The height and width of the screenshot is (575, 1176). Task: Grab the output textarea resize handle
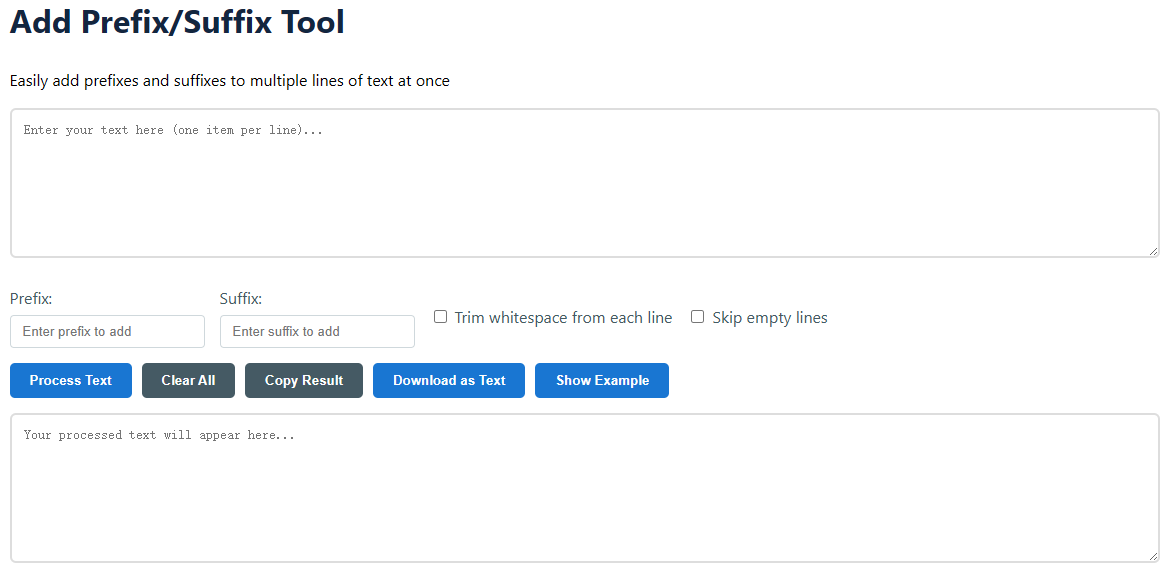(1153, 556)
